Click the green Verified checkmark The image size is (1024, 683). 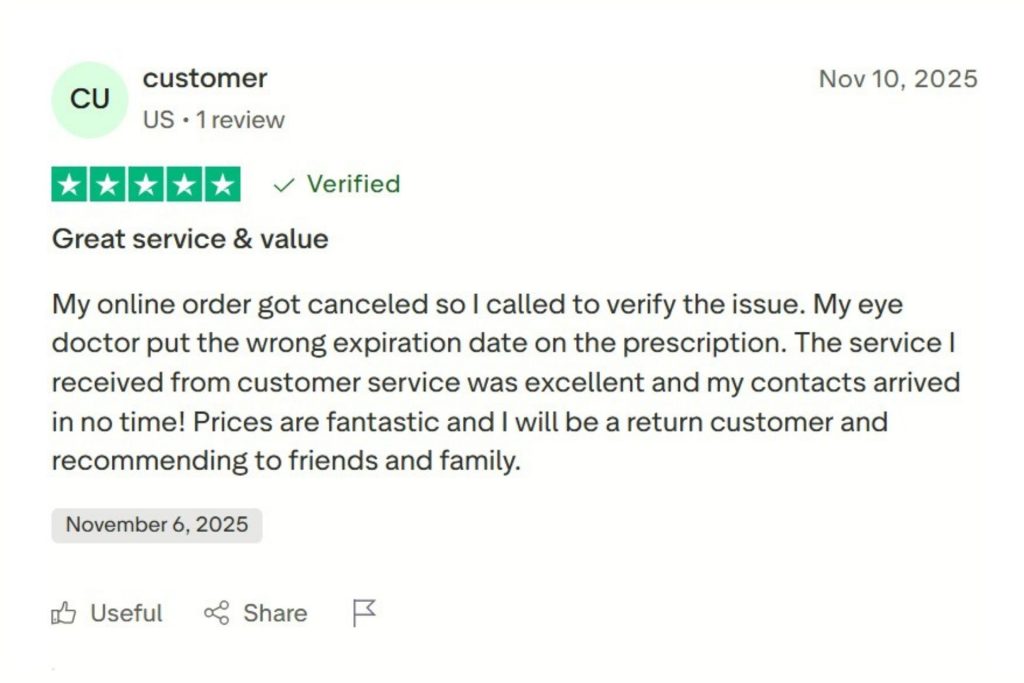282,184
